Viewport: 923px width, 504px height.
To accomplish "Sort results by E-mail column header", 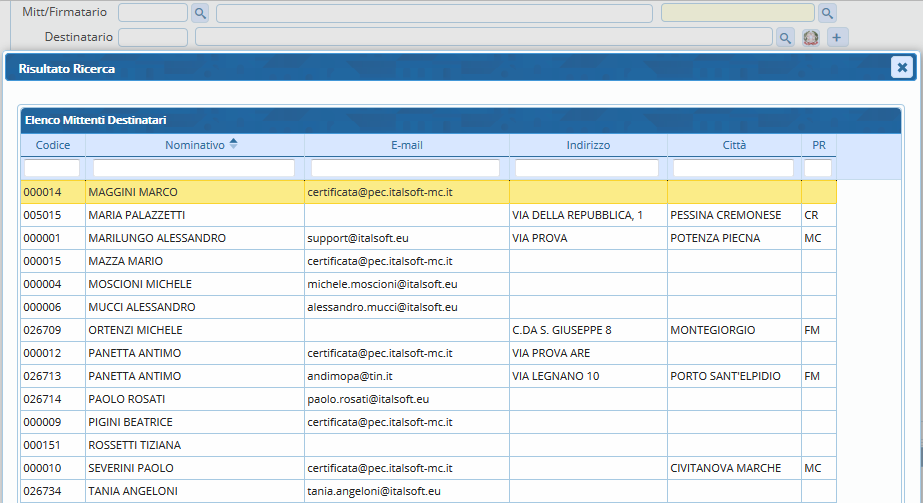I will click(406, 145).
